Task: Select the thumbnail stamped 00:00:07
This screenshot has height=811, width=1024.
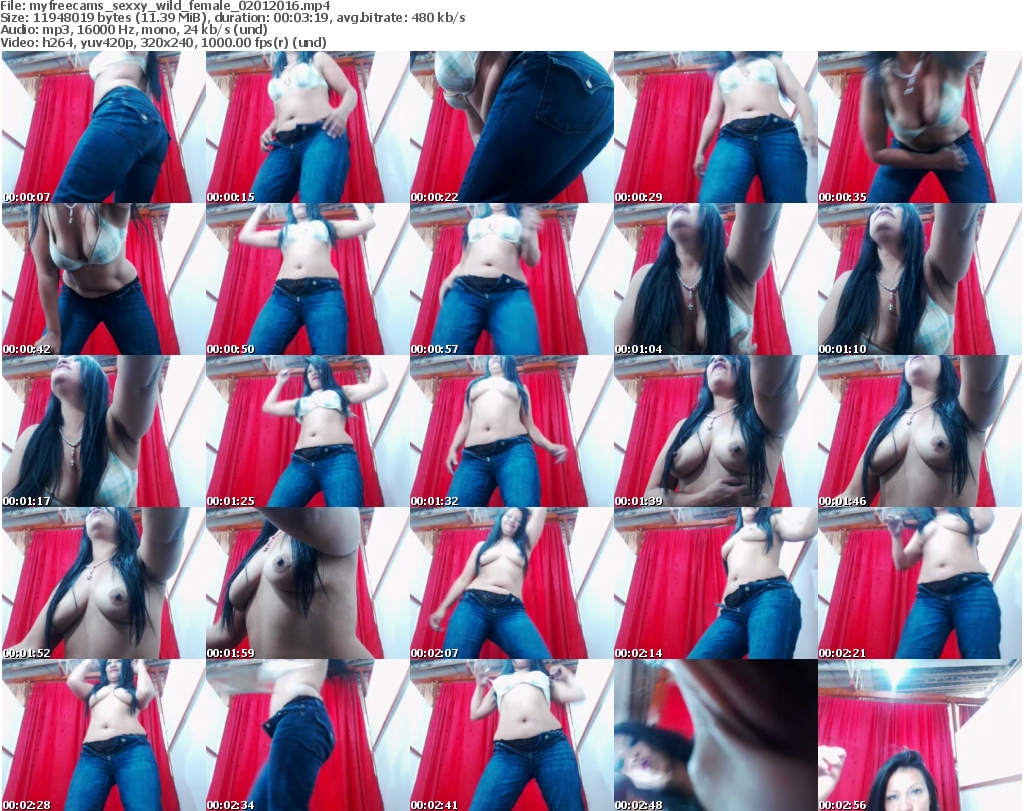Action: [x=104, y=127]
